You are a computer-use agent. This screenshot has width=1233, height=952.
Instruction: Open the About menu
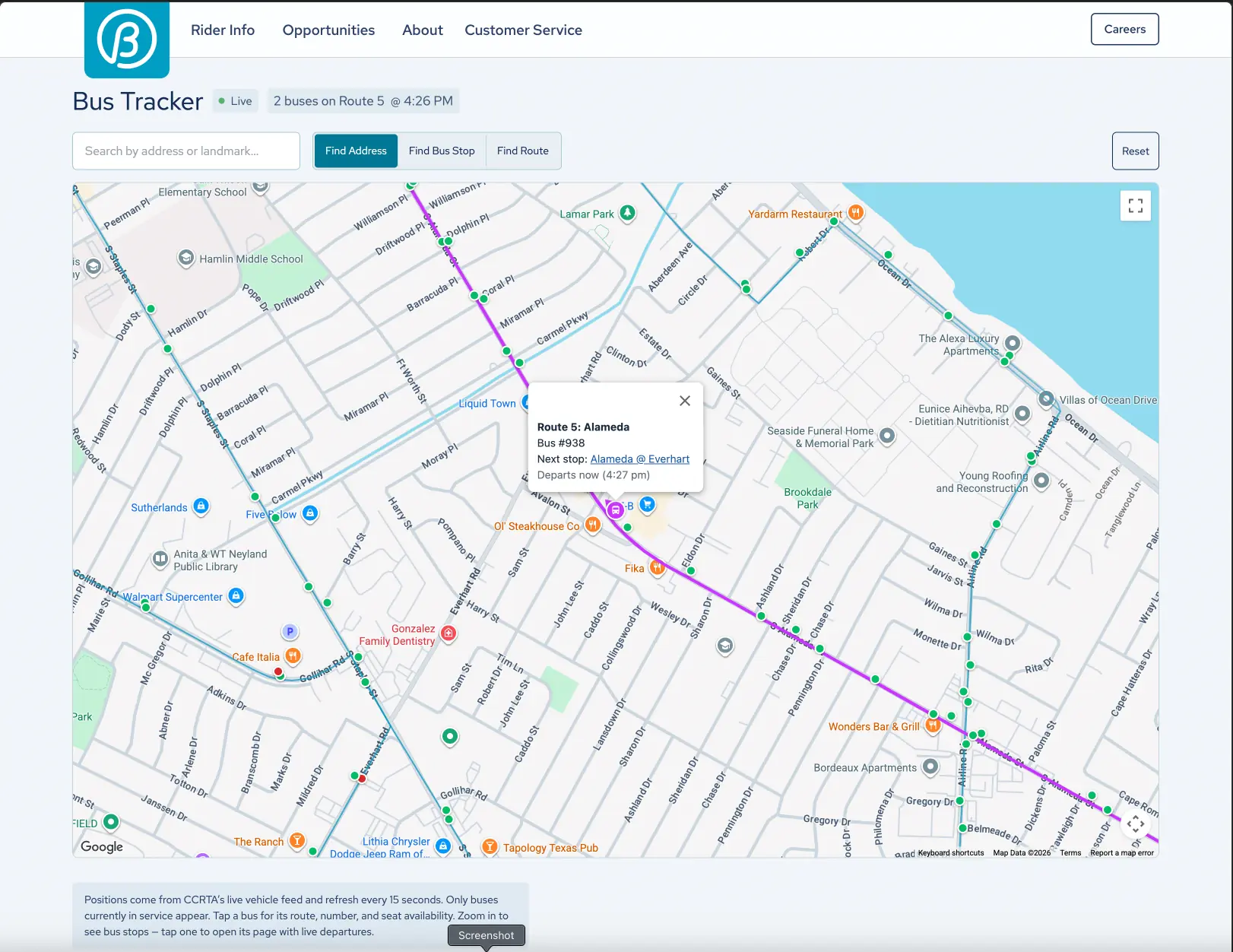tap(423, 30)
